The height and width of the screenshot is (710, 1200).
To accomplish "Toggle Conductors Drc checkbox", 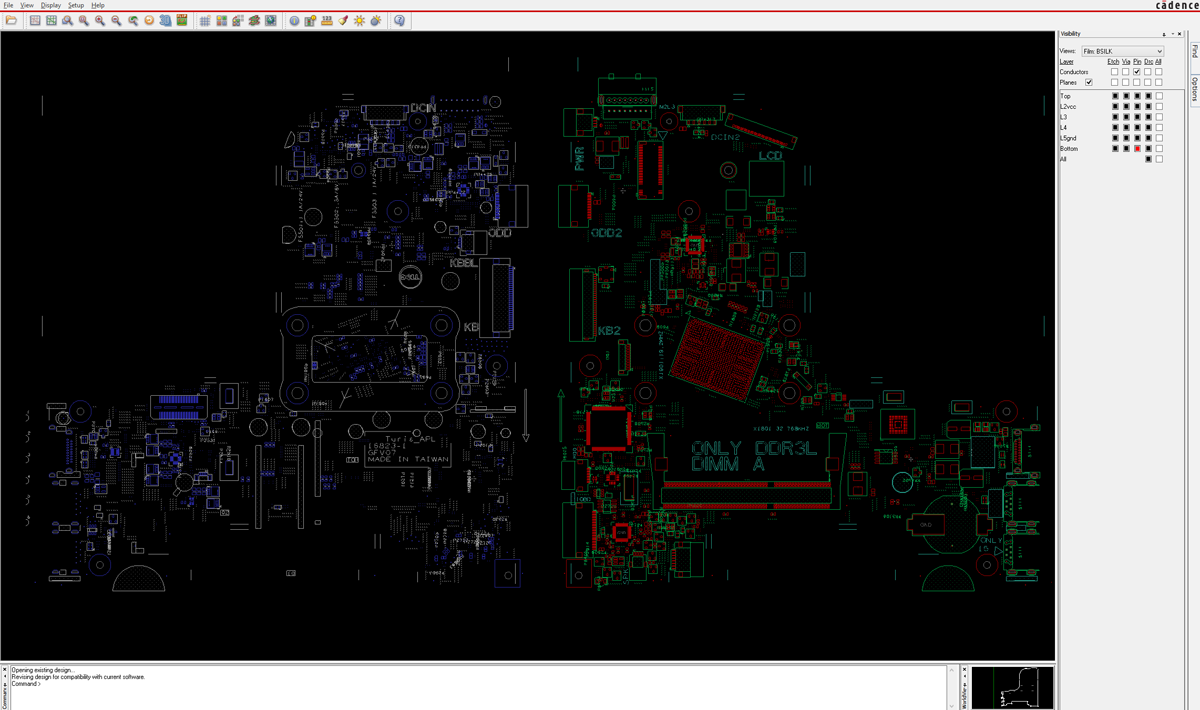I will pyautogui.click(x=1148, y=72).
